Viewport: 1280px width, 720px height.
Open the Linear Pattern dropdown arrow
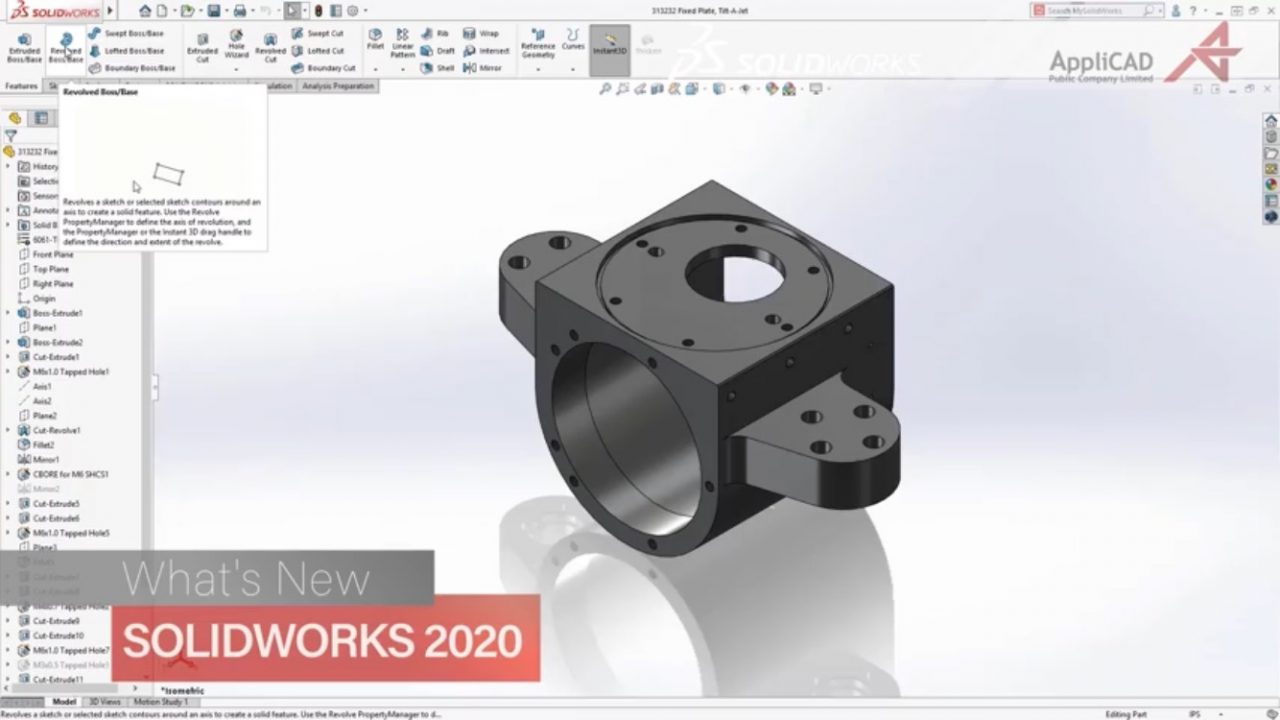pos(403,70)
